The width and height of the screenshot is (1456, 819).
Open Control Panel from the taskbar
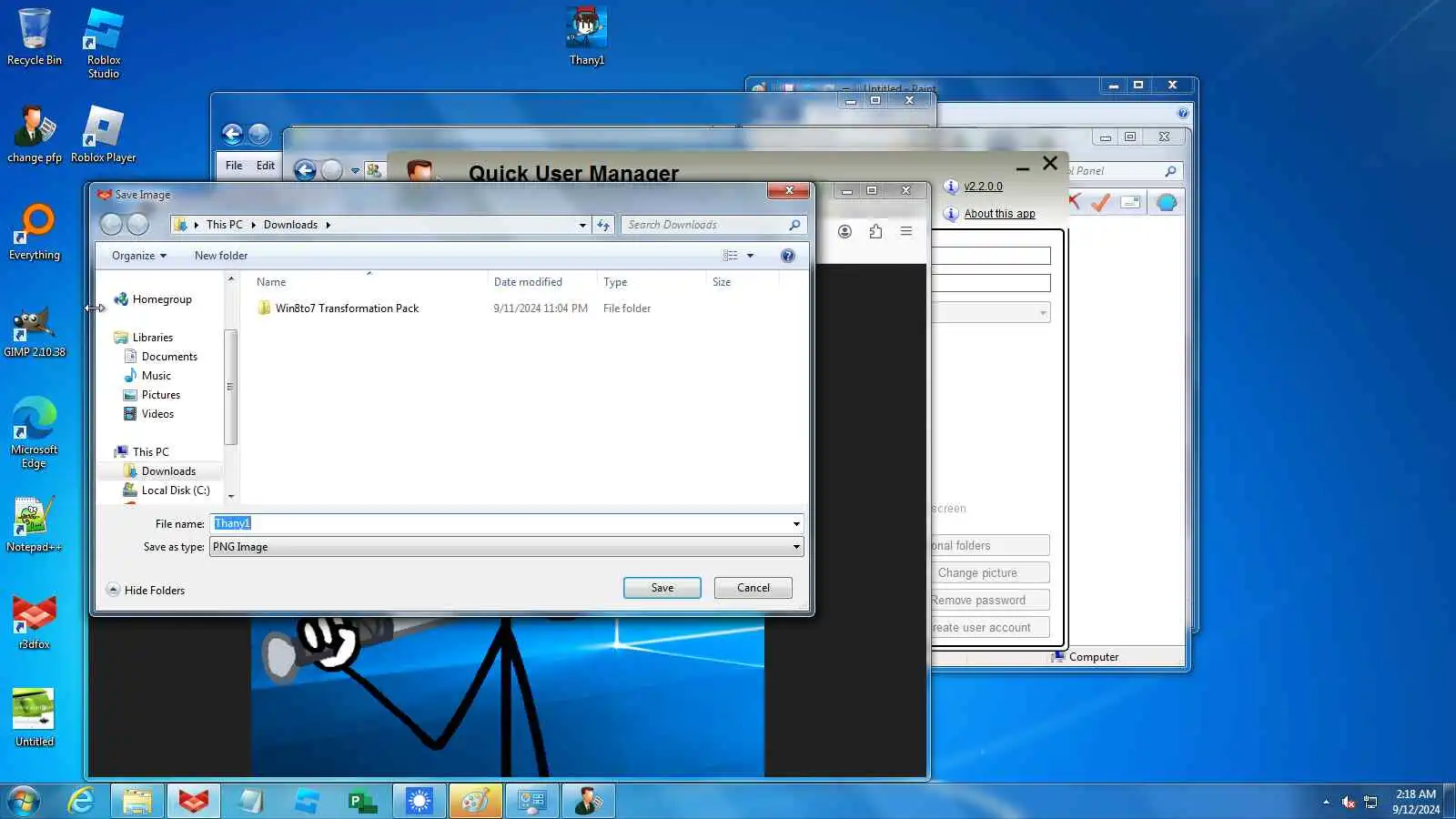point(532,801)
